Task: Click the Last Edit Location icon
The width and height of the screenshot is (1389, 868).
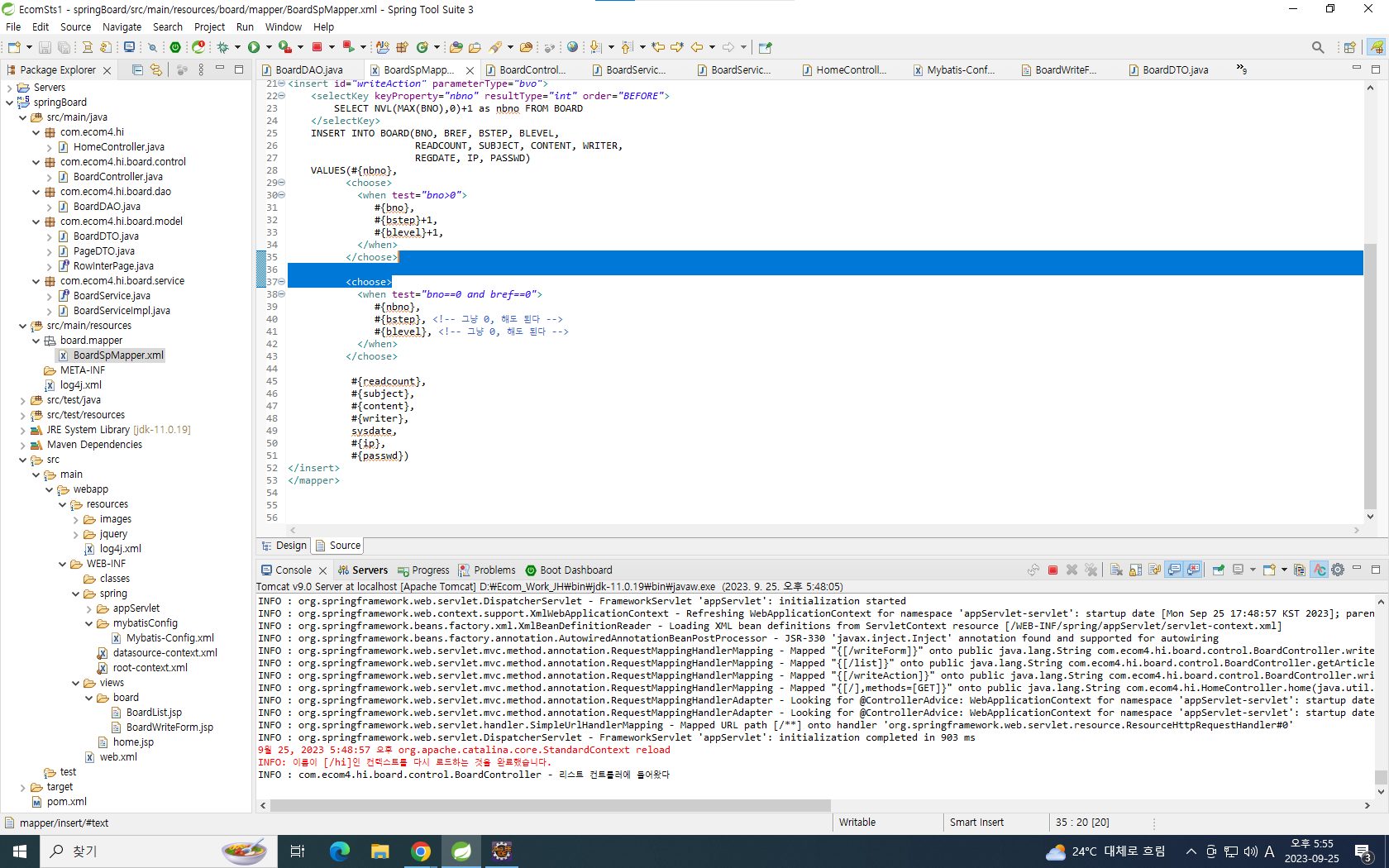Action: coord(658,47)
